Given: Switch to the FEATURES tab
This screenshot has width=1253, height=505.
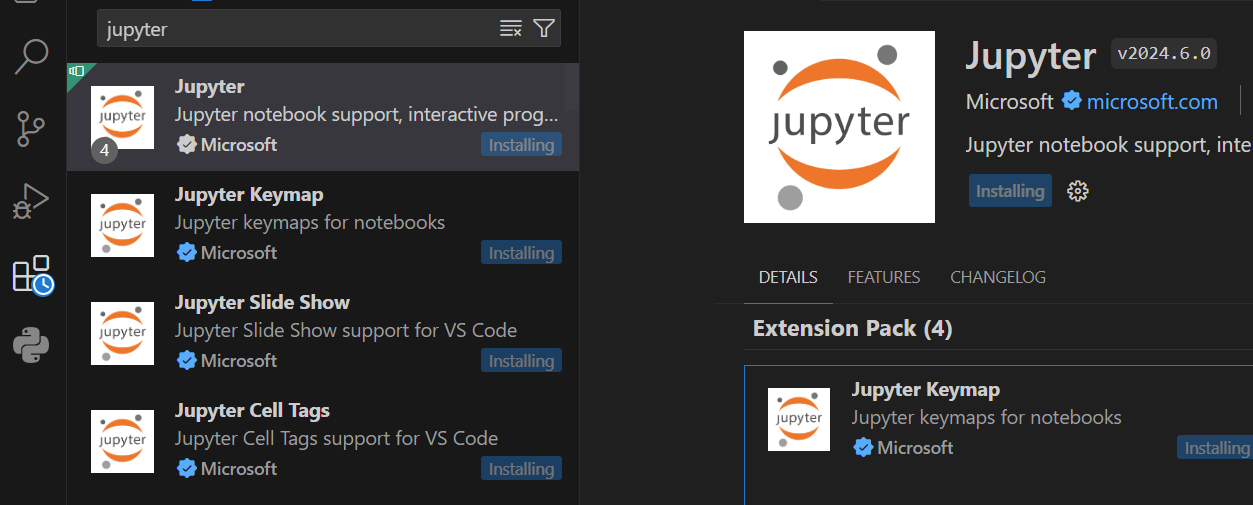Looking at the screenshot, I should click(884, 277).
